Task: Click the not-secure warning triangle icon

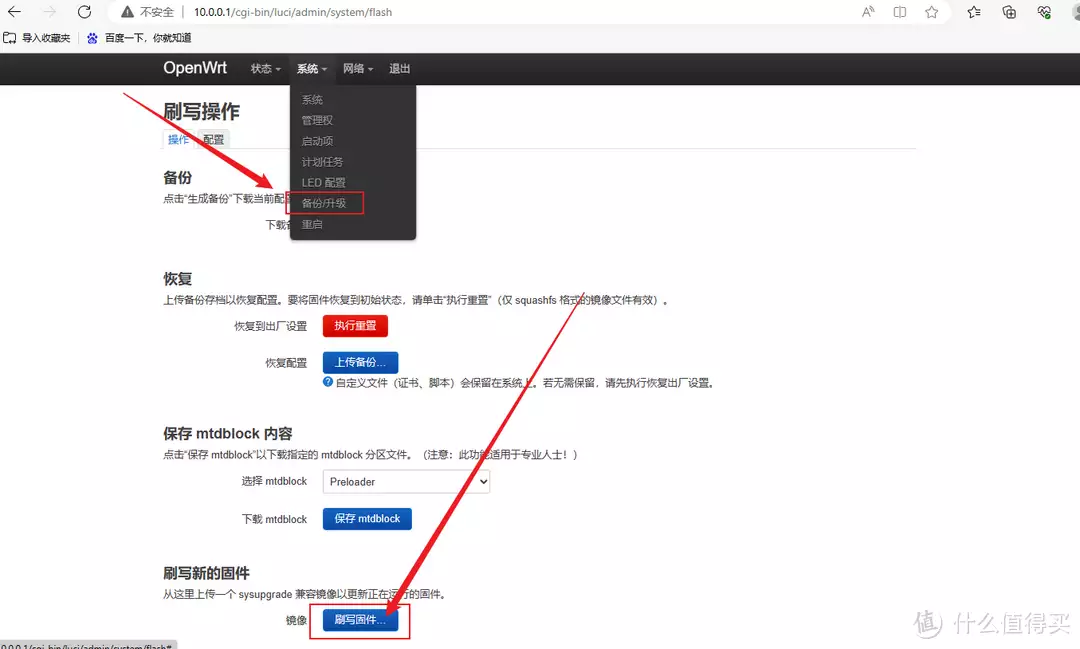Action: point(127,12)
